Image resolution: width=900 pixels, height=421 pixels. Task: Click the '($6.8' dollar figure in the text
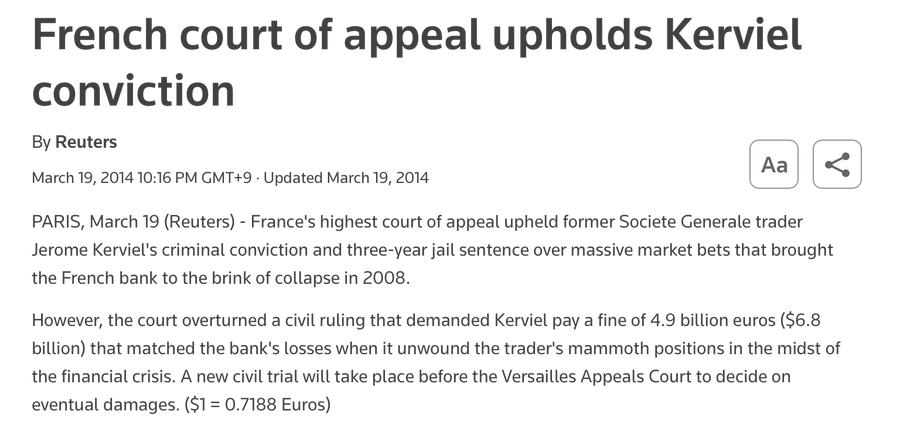[801, 320]
